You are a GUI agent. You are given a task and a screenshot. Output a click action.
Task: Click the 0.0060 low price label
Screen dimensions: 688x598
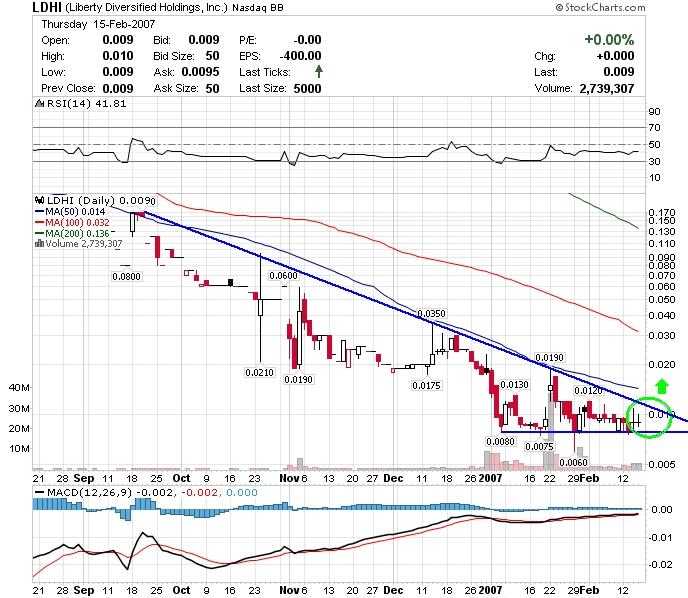click(x=573, y=462)
